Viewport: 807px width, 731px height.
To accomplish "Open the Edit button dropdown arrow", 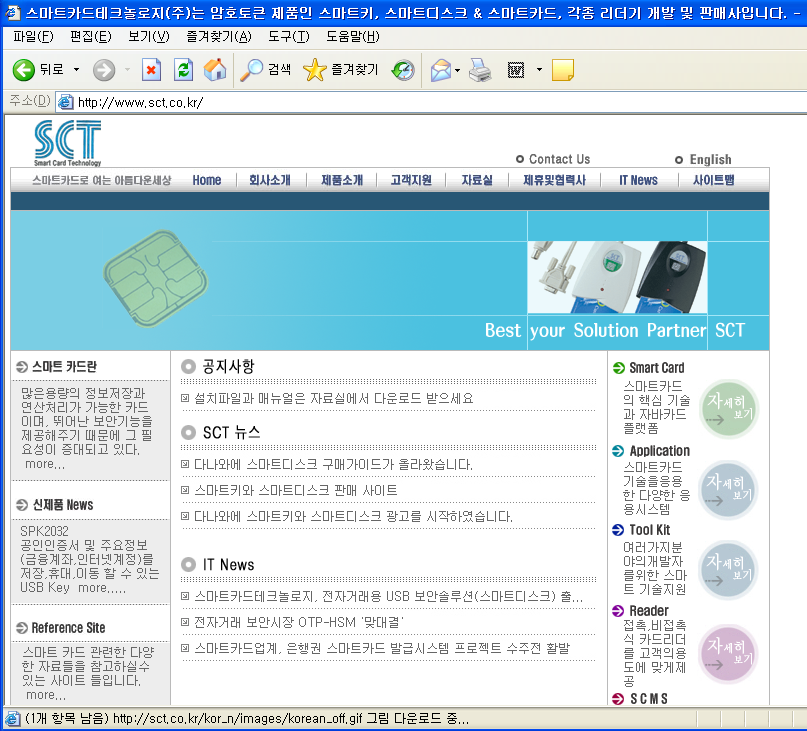I will (x=539, y=69).
